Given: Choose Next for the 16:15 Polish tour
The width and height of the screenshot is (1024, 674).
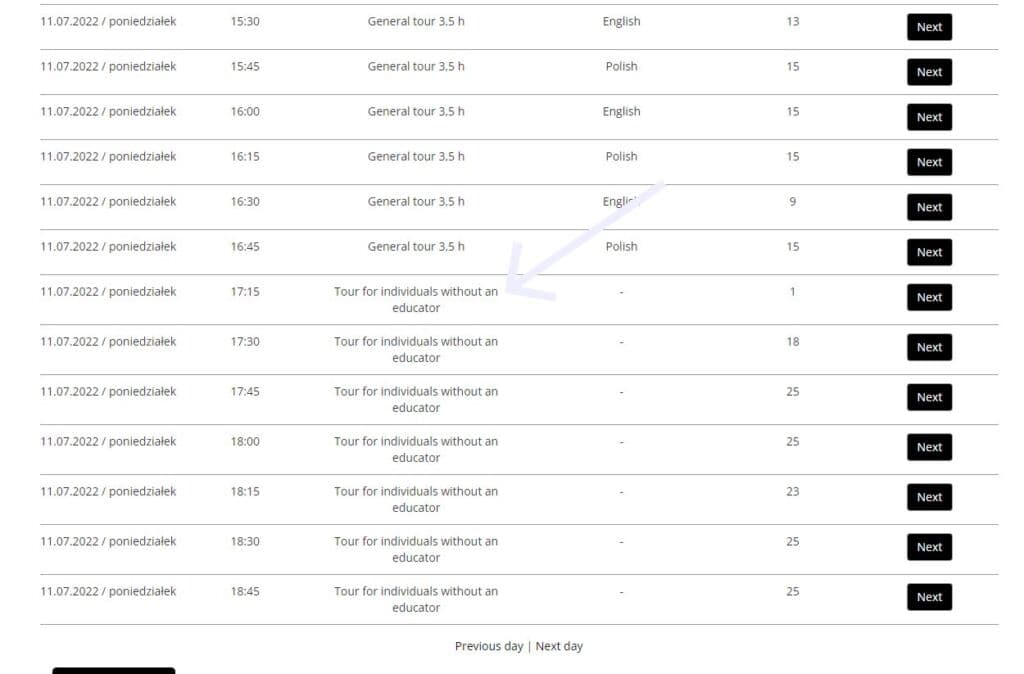Looking at the screenshot, I should [x=929, y=162].
